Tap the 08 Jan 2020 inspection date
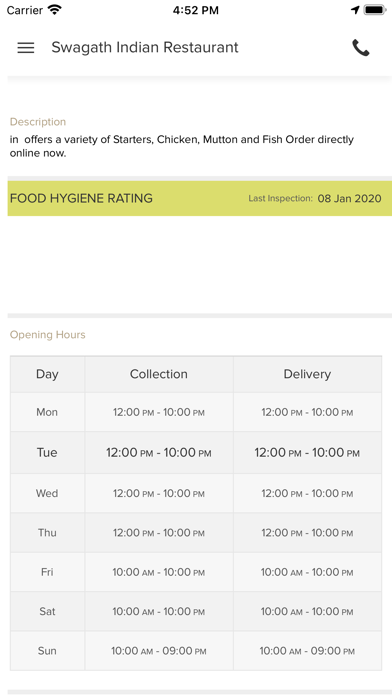This screenshot has width=392, height=696. coord(349,198)
